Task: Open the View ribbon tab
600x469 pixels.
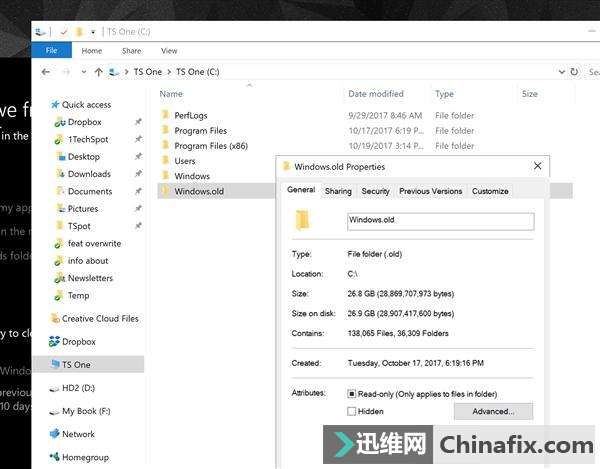Action: (169, 50)
